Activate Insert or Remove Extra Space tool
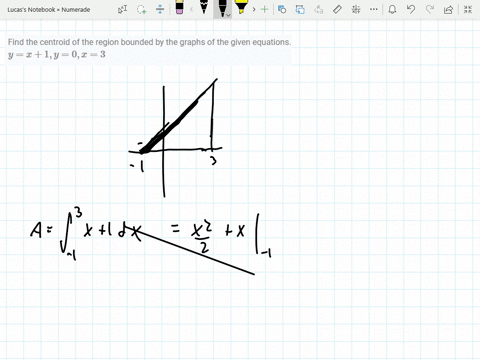480x360 pixels. (160, 9)
